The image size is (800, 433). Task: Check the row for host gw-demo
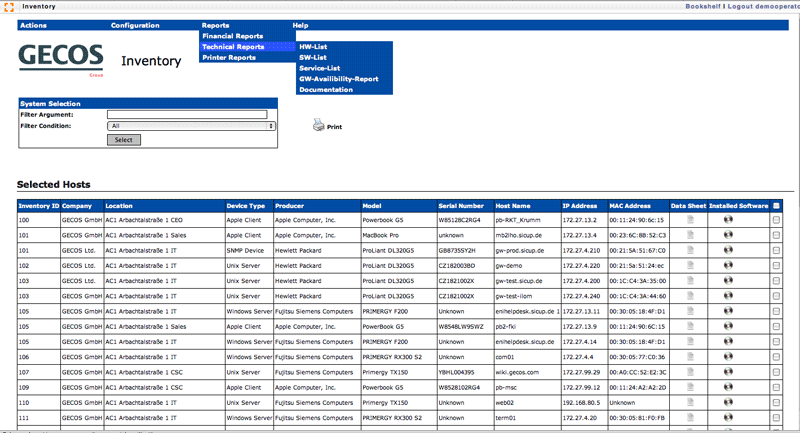(x=776, y=266)
